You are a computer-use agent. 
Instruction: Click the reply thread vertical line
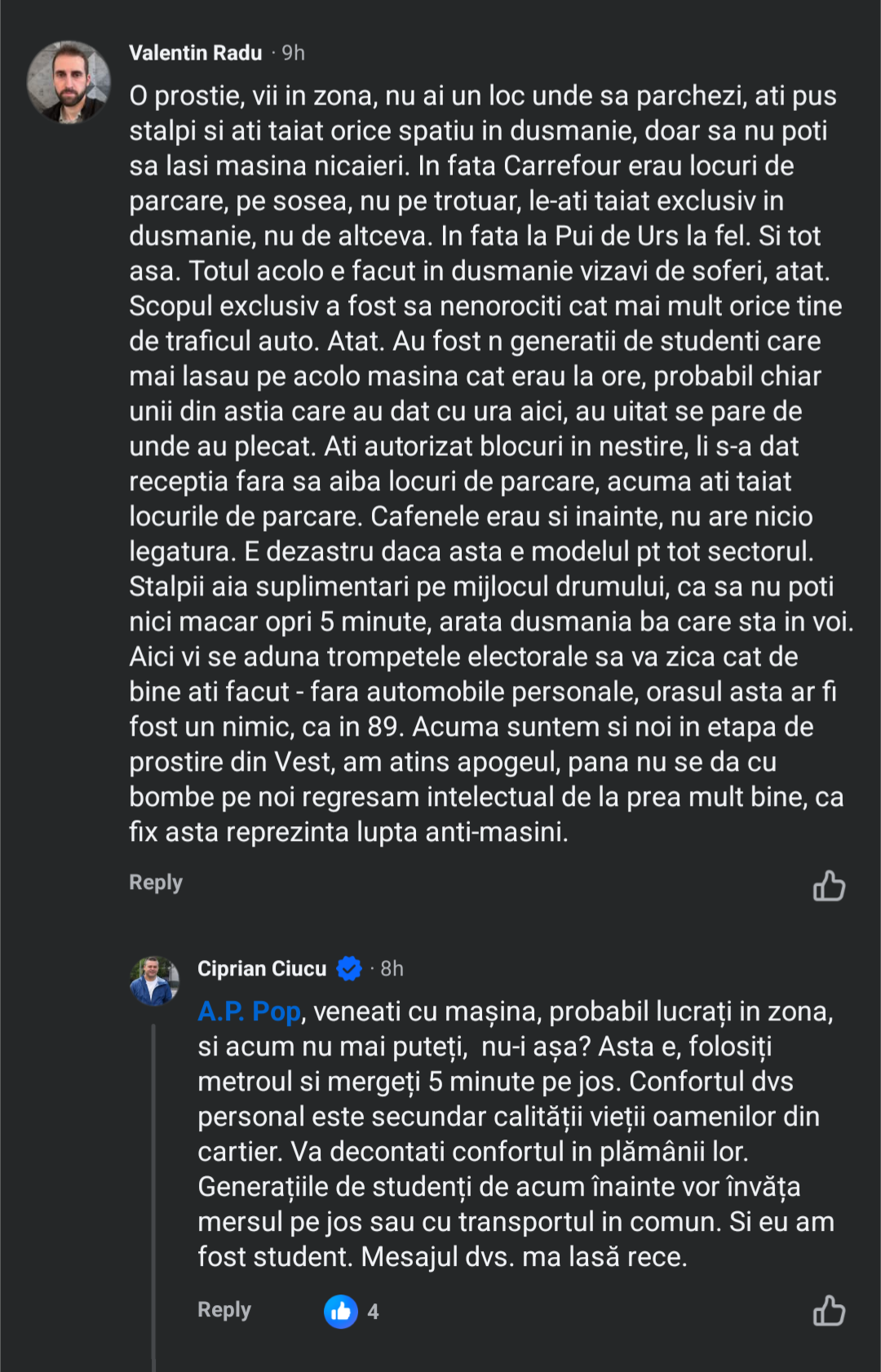153,1183
